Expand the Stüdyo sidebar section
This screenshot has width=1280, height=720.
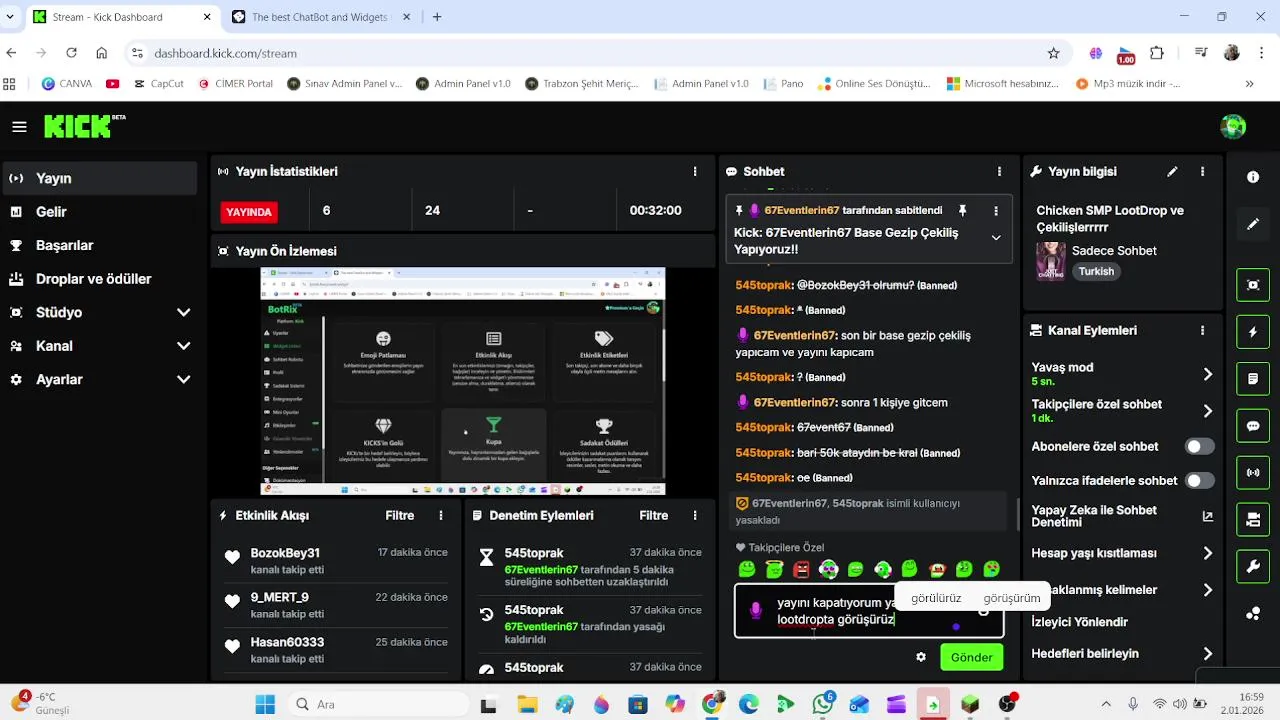(x=183, y=313)
